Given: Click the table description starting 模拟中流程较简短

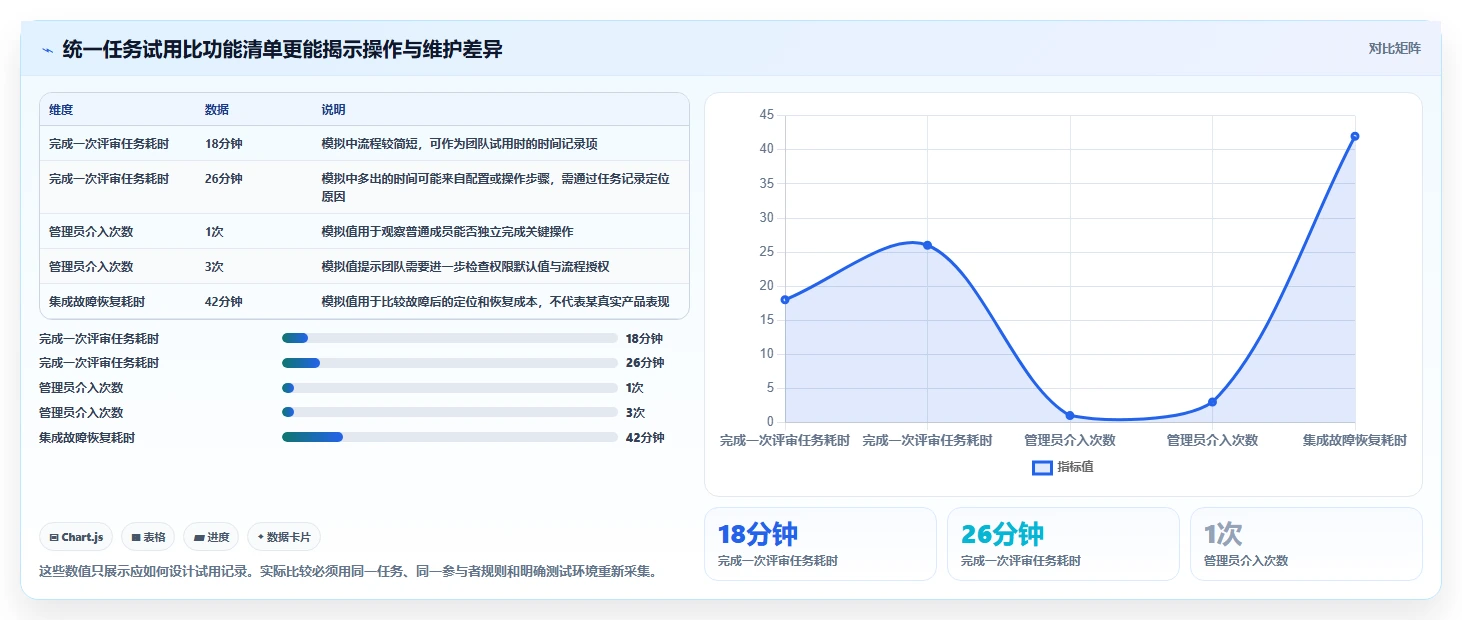Looking at the screenshot, I should (459, 144).
